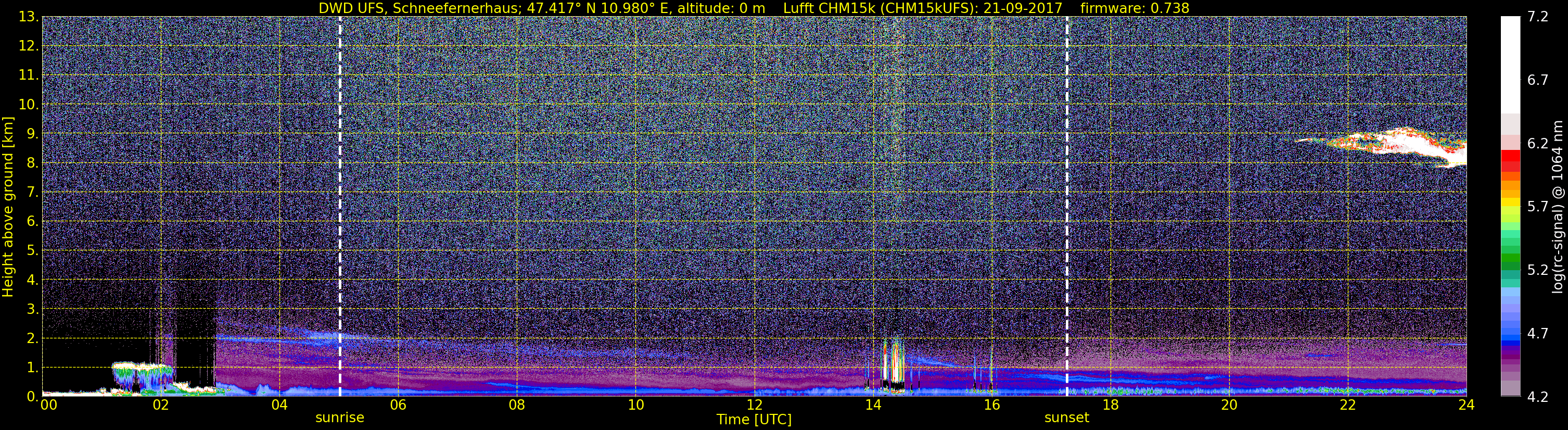
Task: Click the height axis tick label 13
Action: [x=28, y=17]
